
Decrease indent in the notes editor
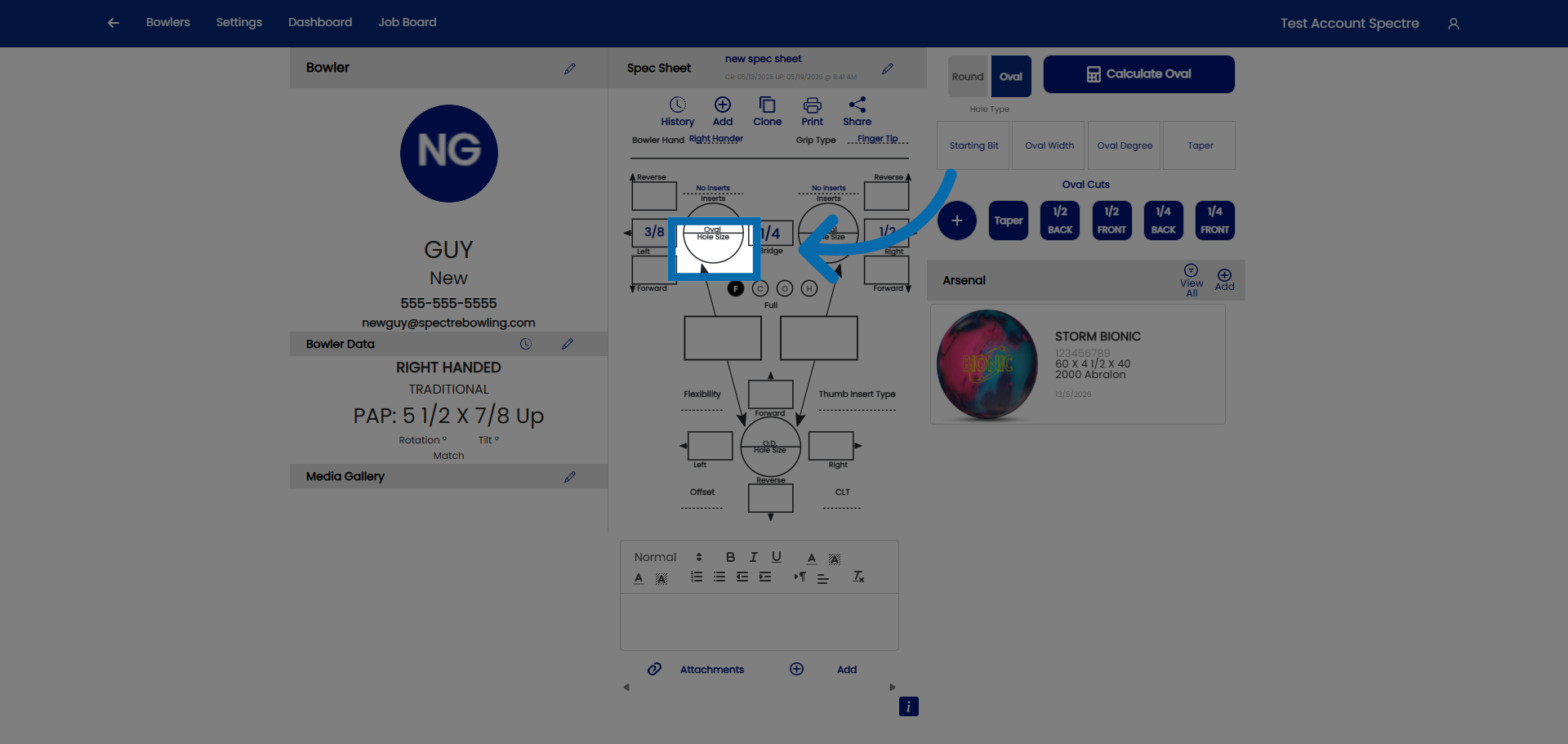point(742,577)
